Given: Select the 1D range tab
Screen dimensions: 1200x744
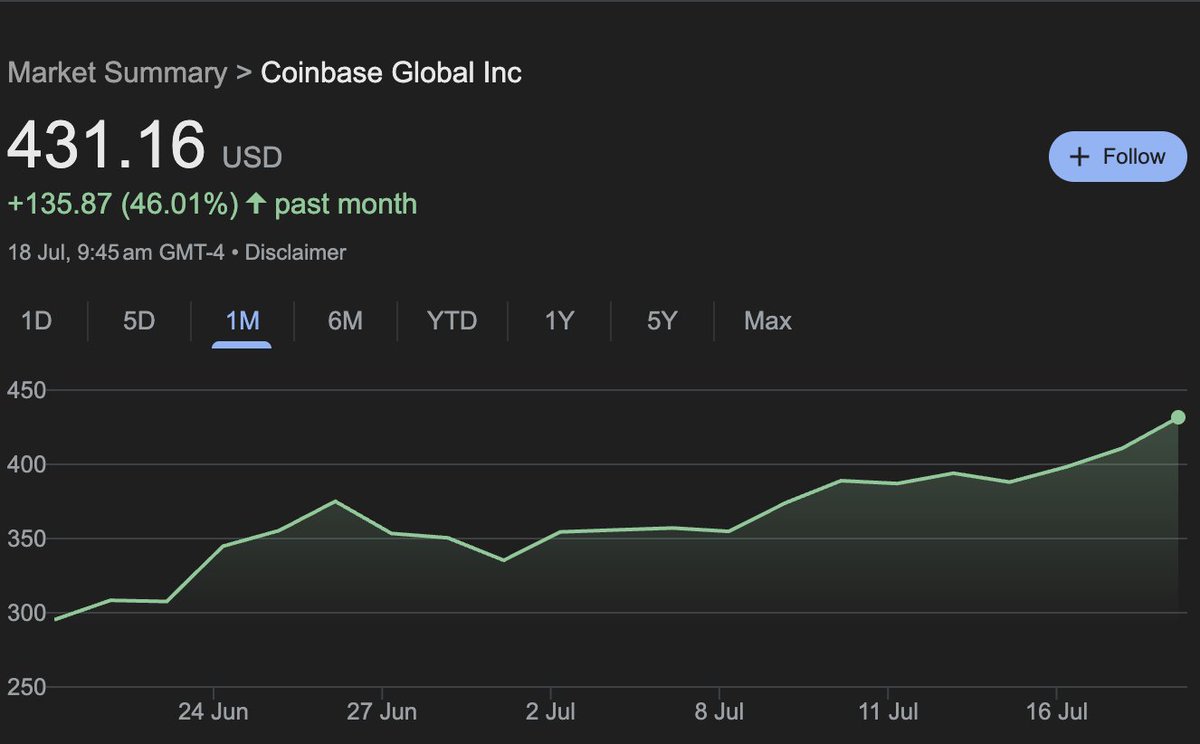Looking at the screenshot, I should [37, 321].
